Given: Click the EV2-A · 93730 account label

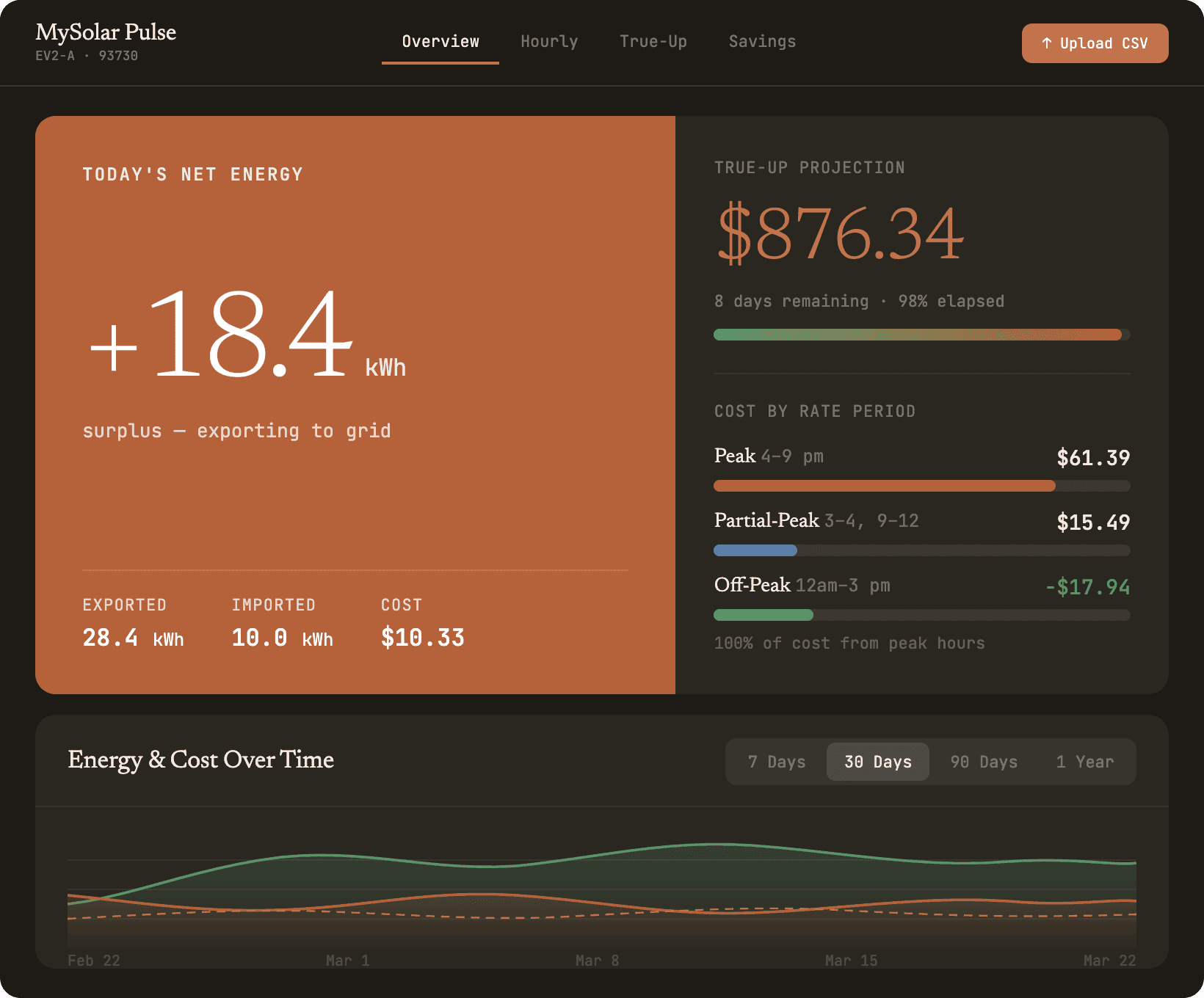Looking at the screenshot, I should point(87,56).
